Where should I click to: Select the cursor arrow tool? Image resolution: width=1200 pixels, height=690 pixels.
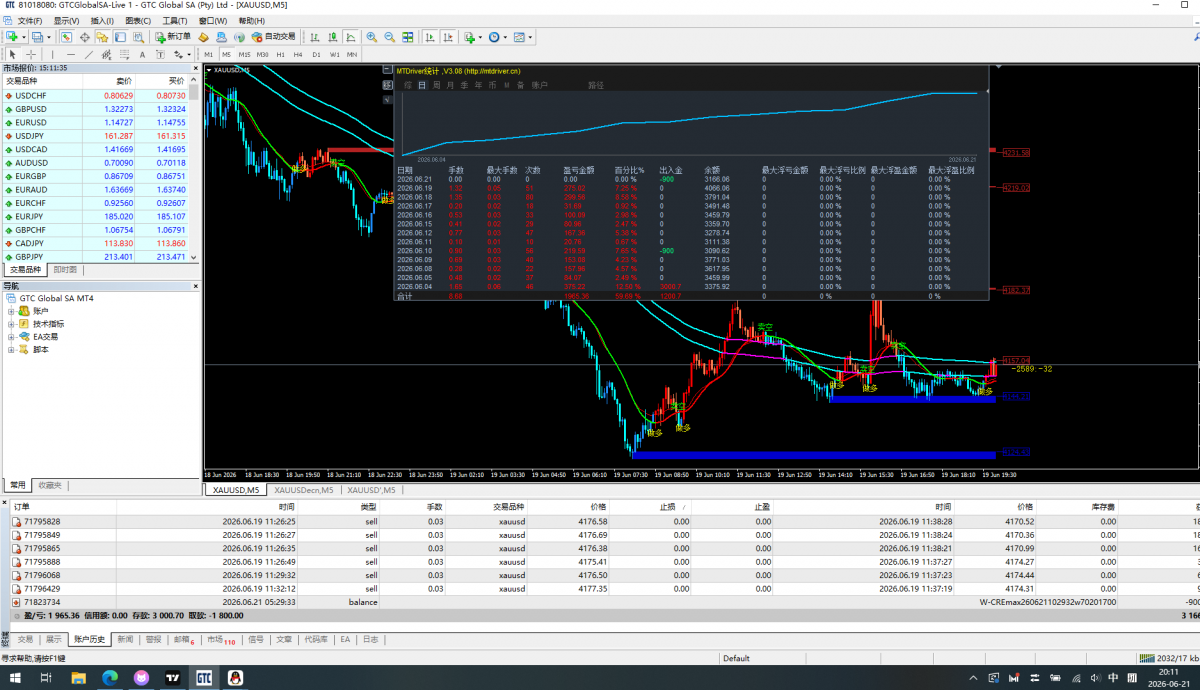coord(13,53)
